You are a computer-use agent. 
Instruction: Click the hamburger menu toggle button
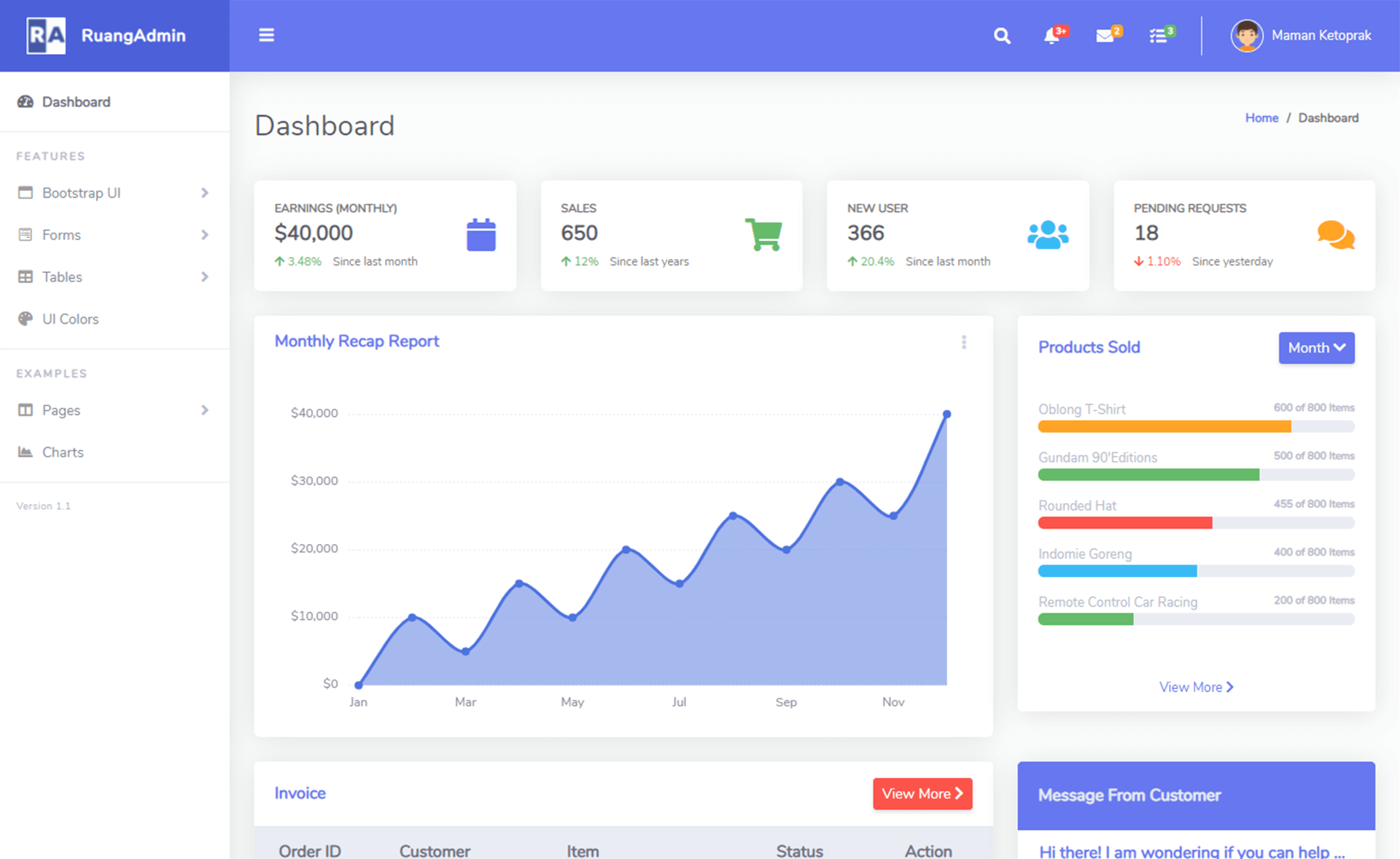[266, 35]
